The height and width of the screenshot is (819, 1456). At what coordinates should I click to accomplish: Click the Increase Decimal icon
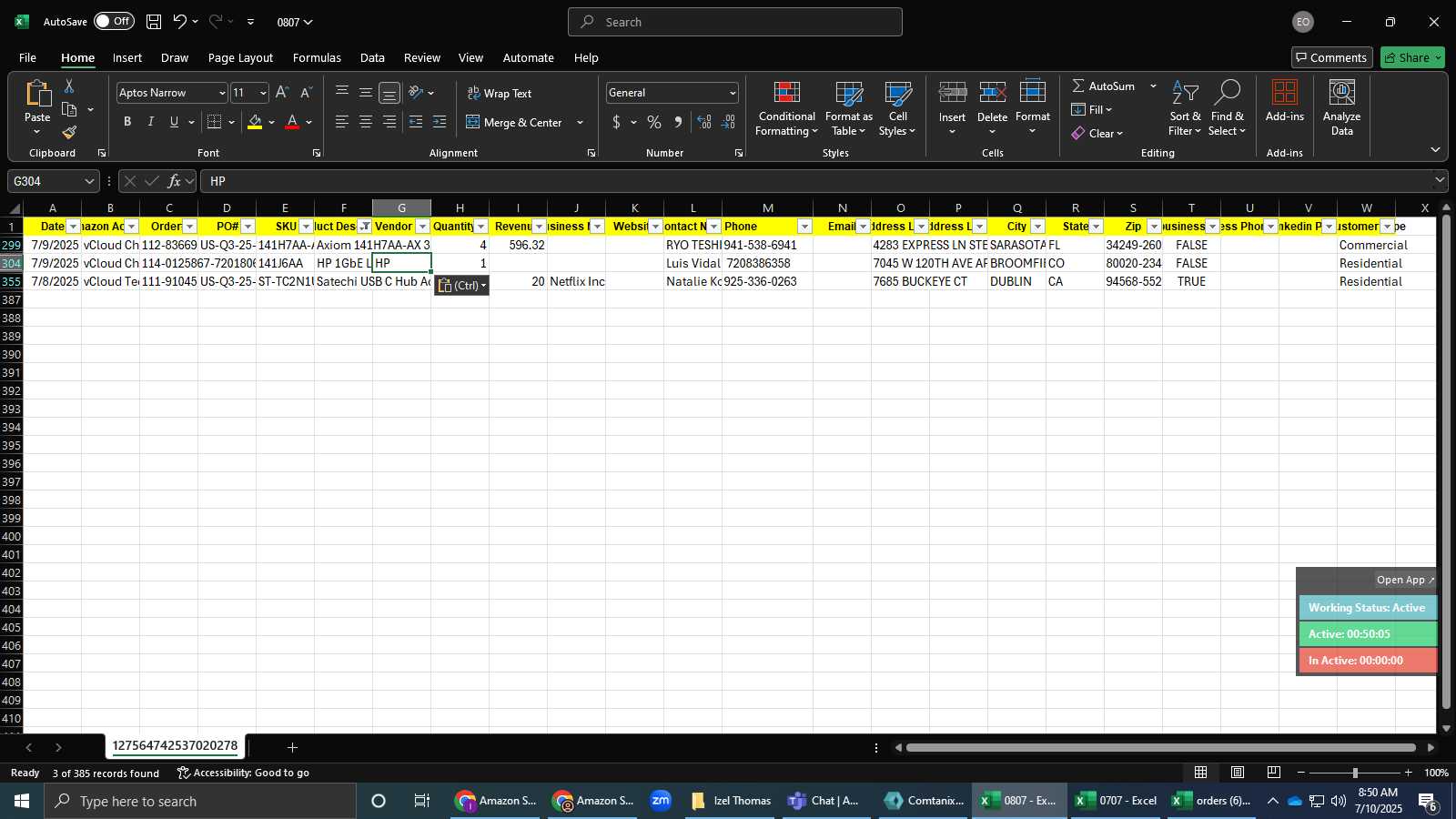pyautogui.click(x=704, y=122)
